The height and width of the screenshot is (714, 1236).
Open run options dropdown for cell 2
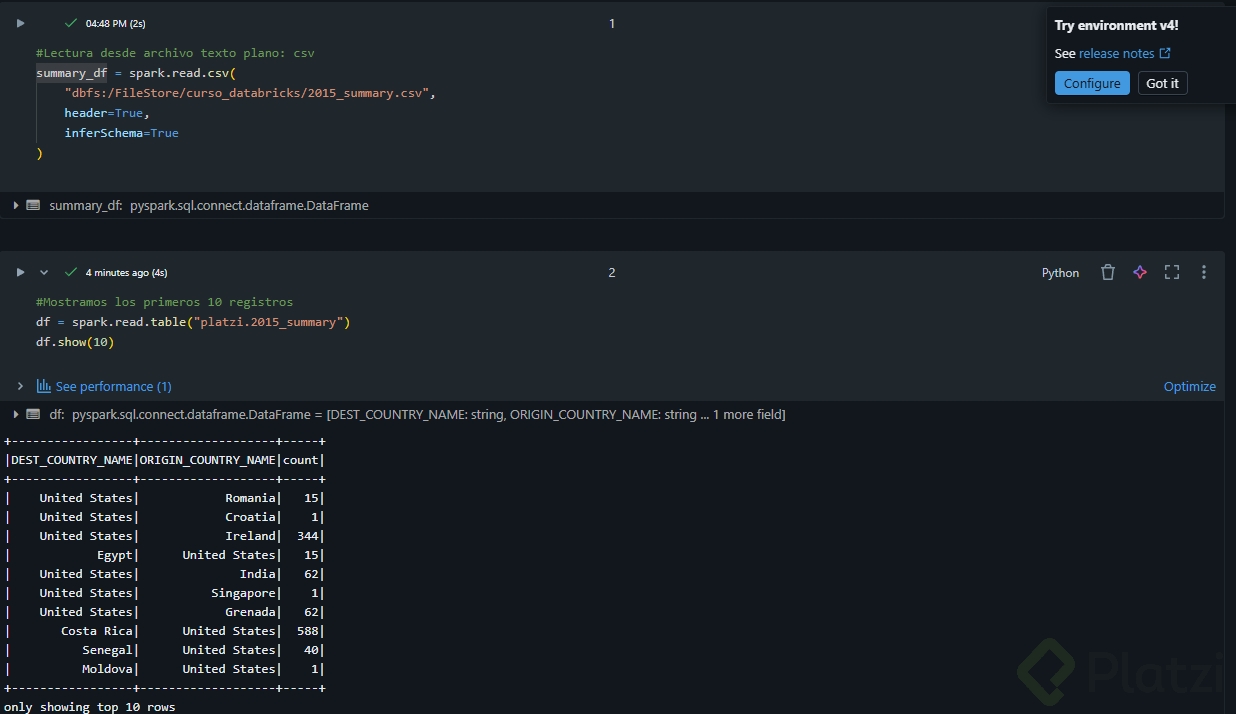click(44, 272)
